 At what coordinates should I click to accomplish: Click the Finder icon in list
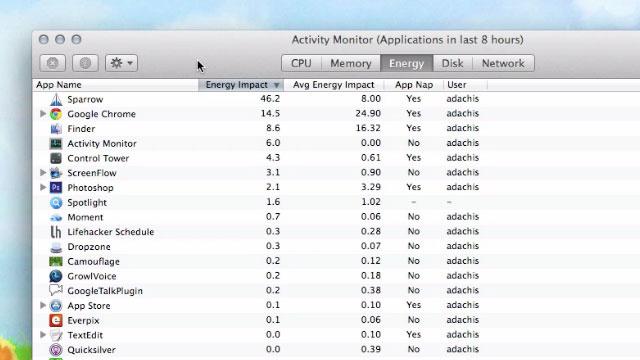tap(56, 129)
